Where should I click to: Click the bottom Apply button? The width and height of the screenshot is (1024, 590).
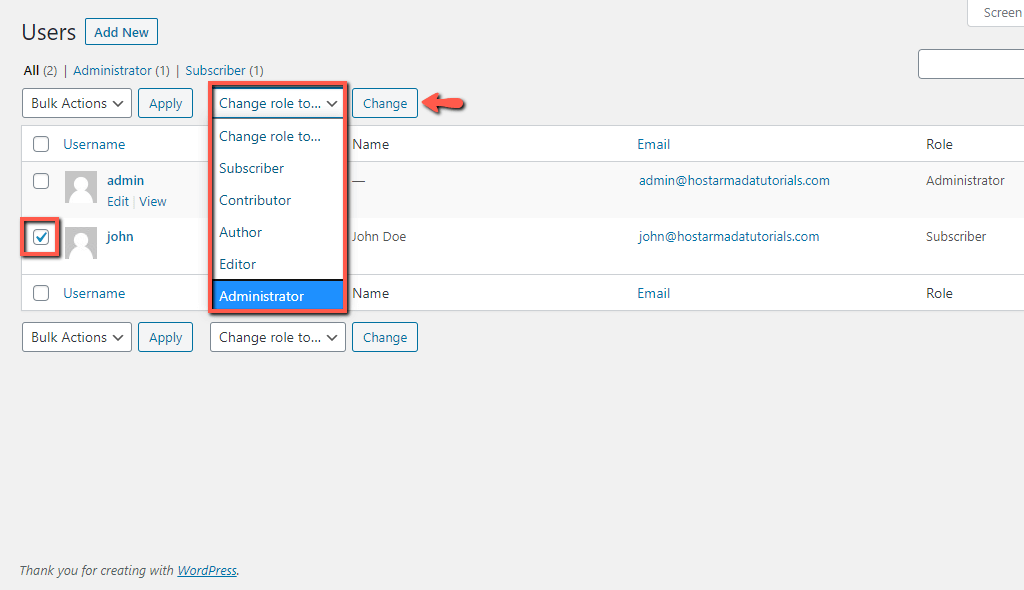165,337
